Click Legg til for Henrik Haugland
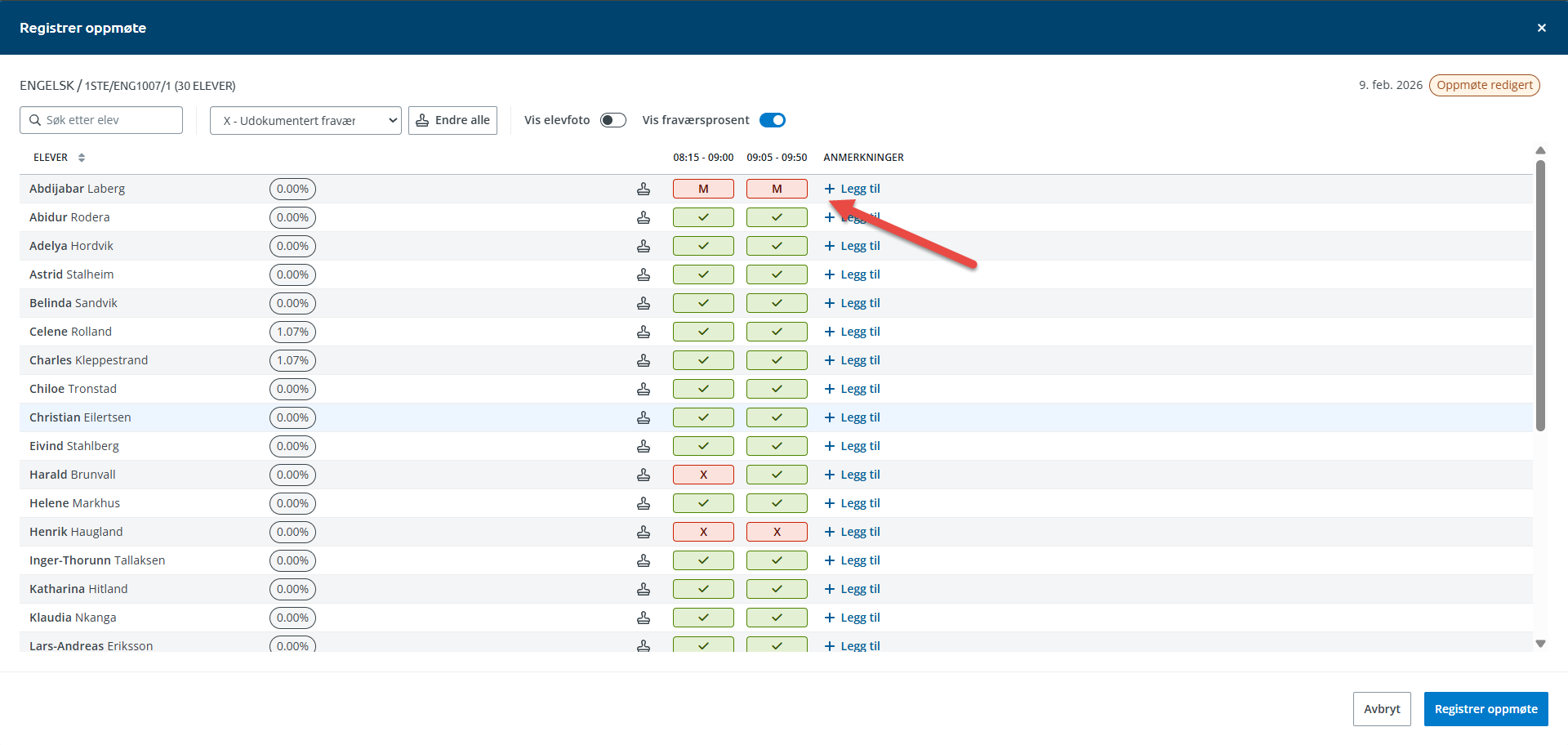Screen dimensions: 1568x745 coord(853,532)
